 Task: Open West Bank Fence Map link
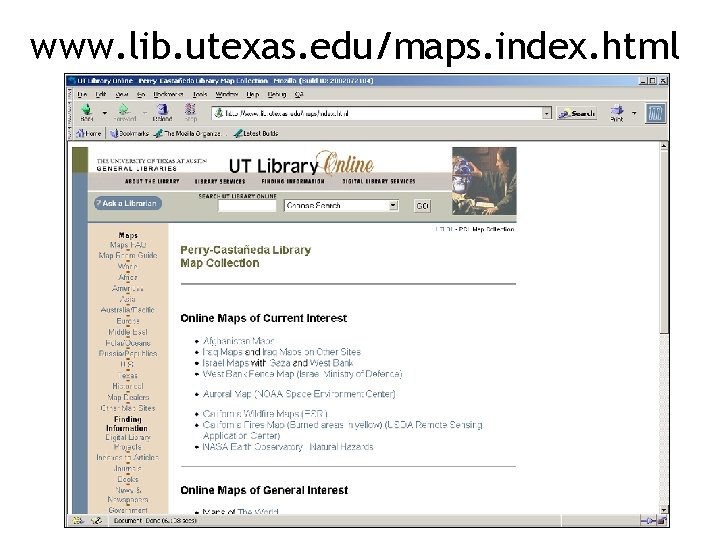[x=302, y=374]
